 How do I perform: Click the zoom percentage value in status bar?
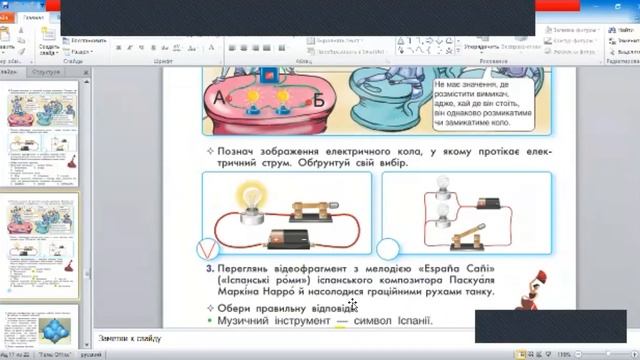pyautogui.click(x=564, y=355)
